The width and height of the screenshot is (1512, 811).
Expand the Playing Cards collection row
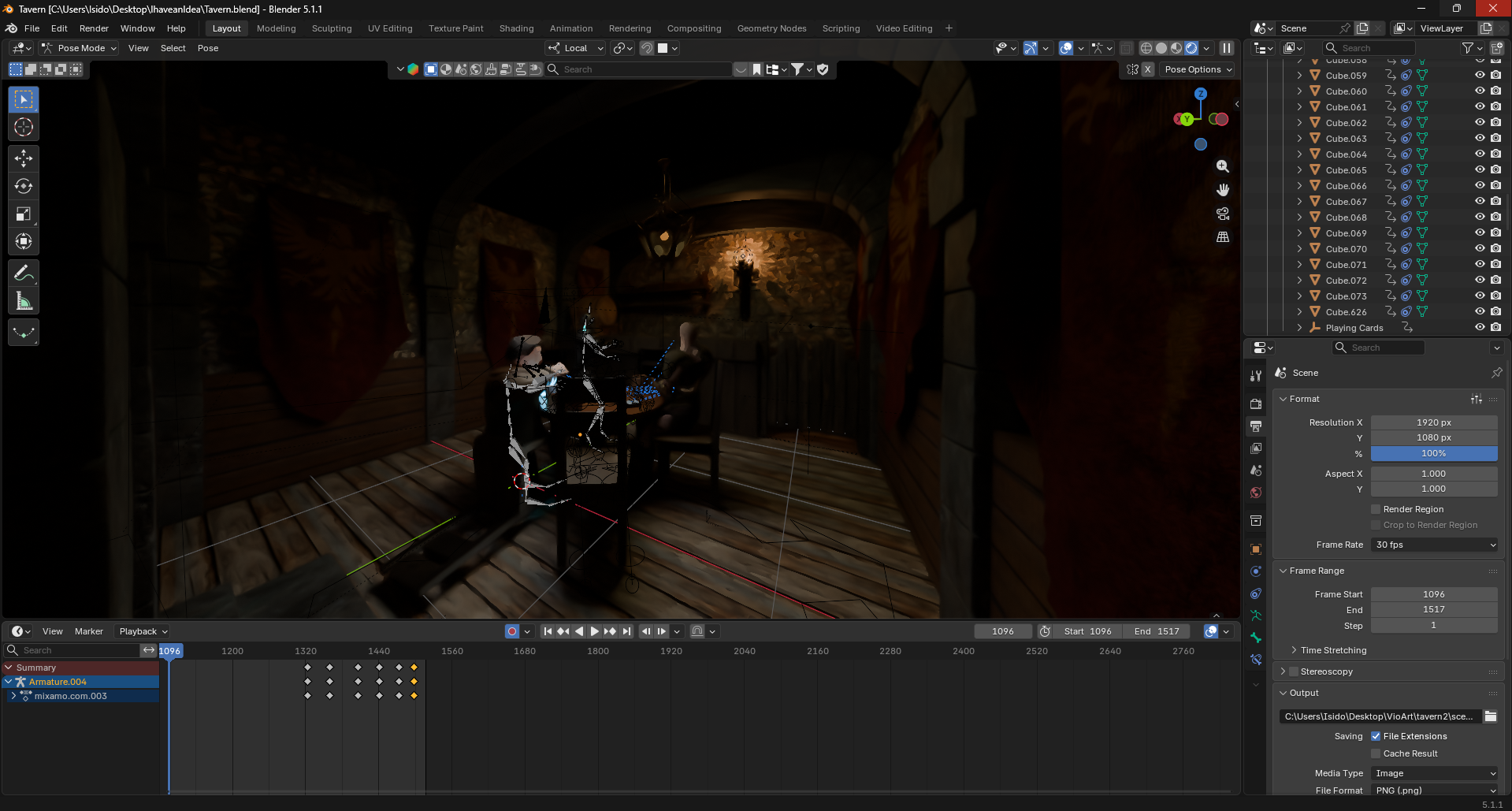pyautogui.click(x=1299, y=328)
